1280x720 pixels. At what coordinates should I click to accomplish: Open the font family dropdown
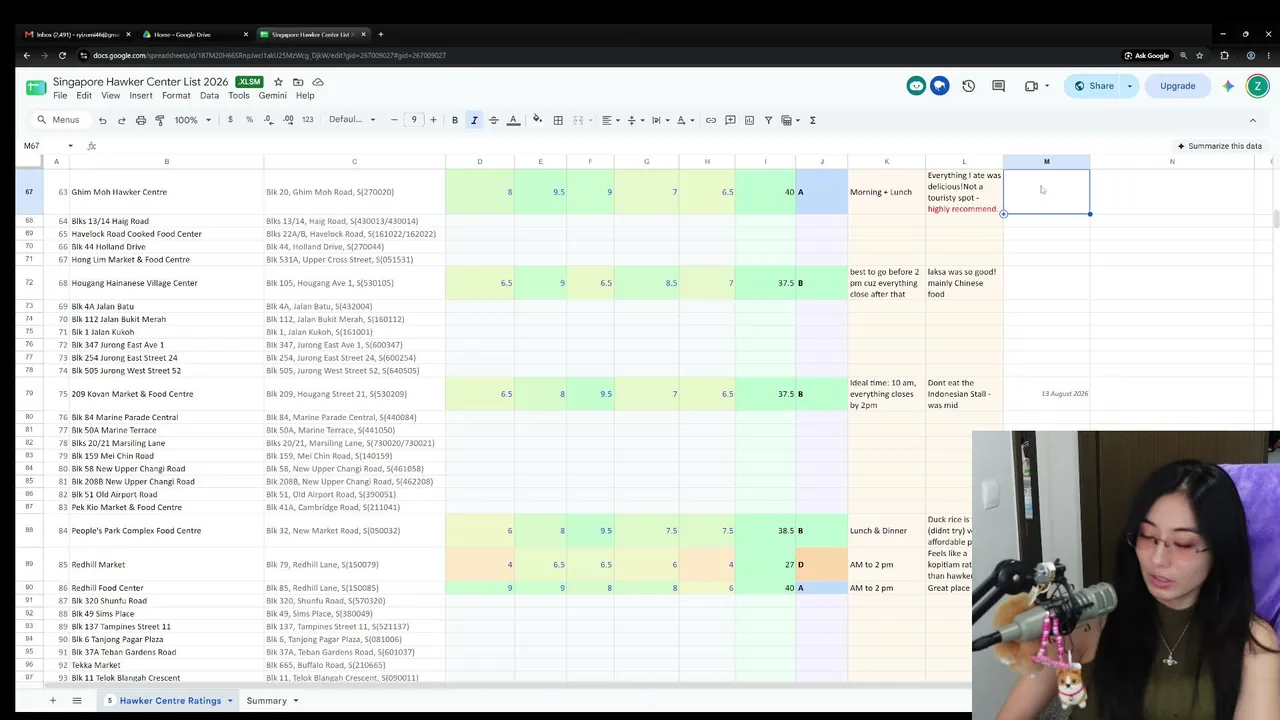tap(352, 120)
